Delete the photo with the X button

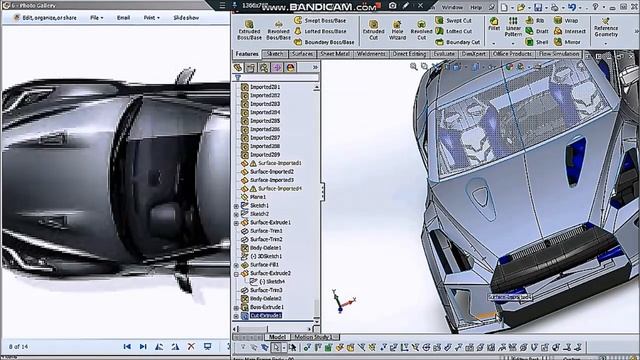click(191, 347)
